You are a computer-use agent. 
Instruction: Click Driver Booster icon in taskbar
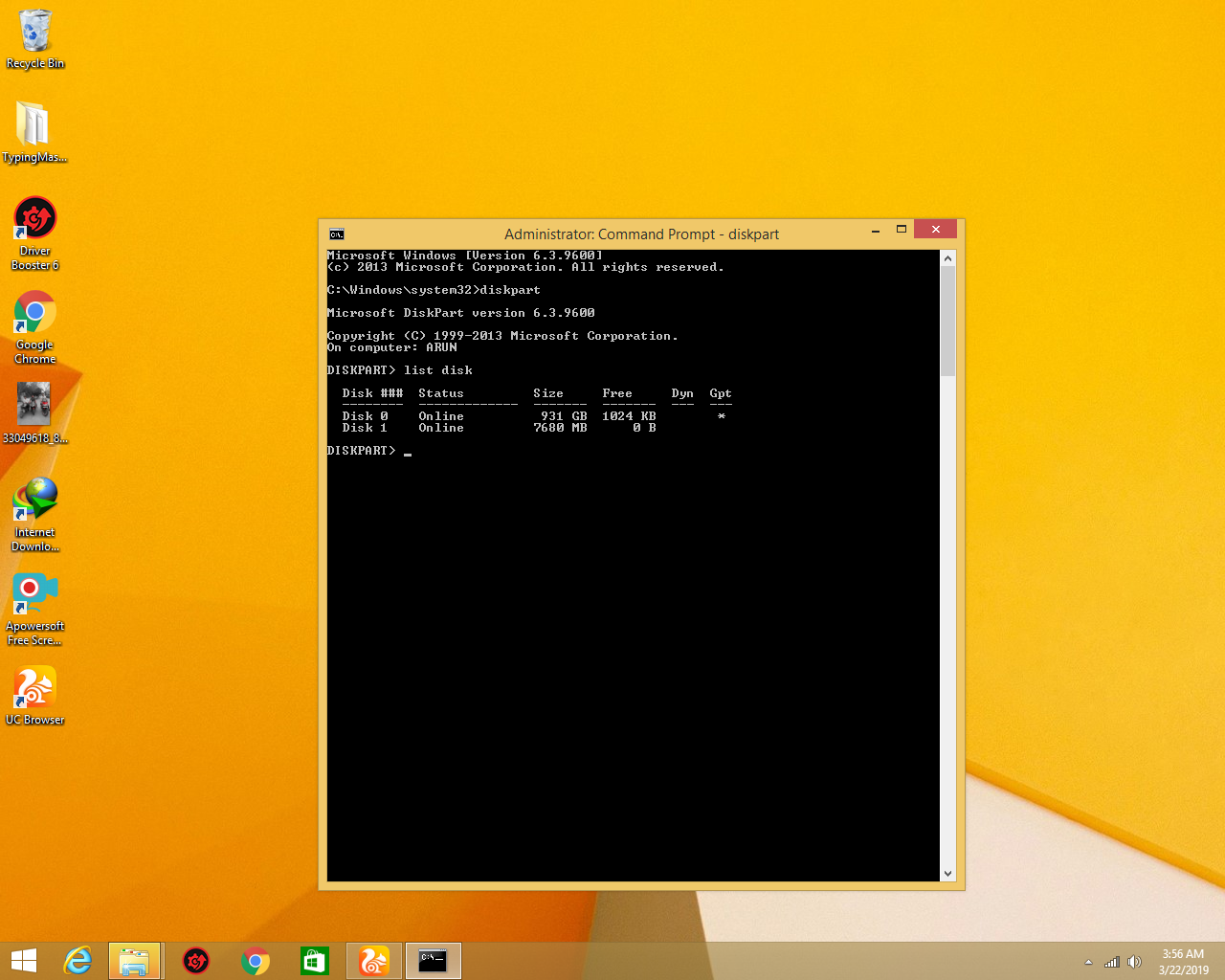point(196,961)
